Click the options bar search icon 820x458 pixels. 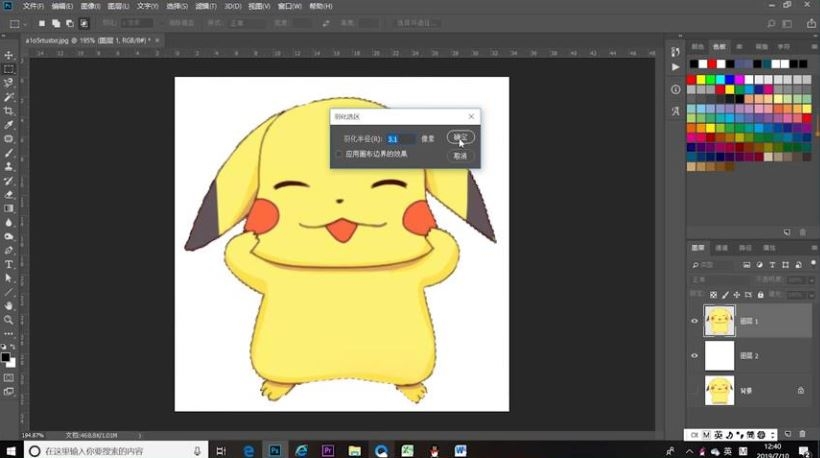coord(771,24)
